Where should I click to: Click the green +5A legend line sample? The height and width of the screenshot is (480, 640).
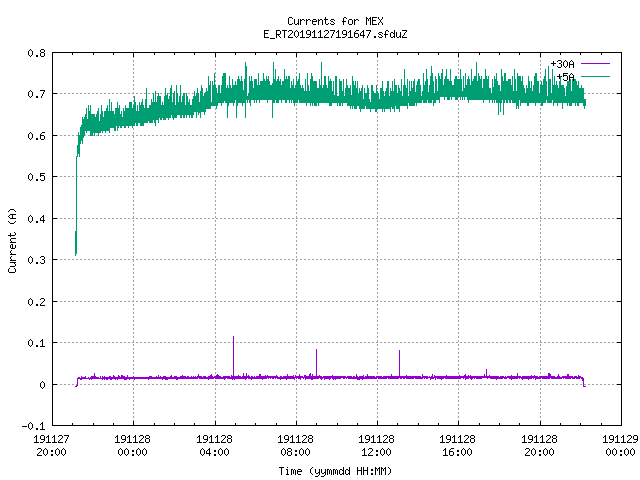(x=595, y=76)
